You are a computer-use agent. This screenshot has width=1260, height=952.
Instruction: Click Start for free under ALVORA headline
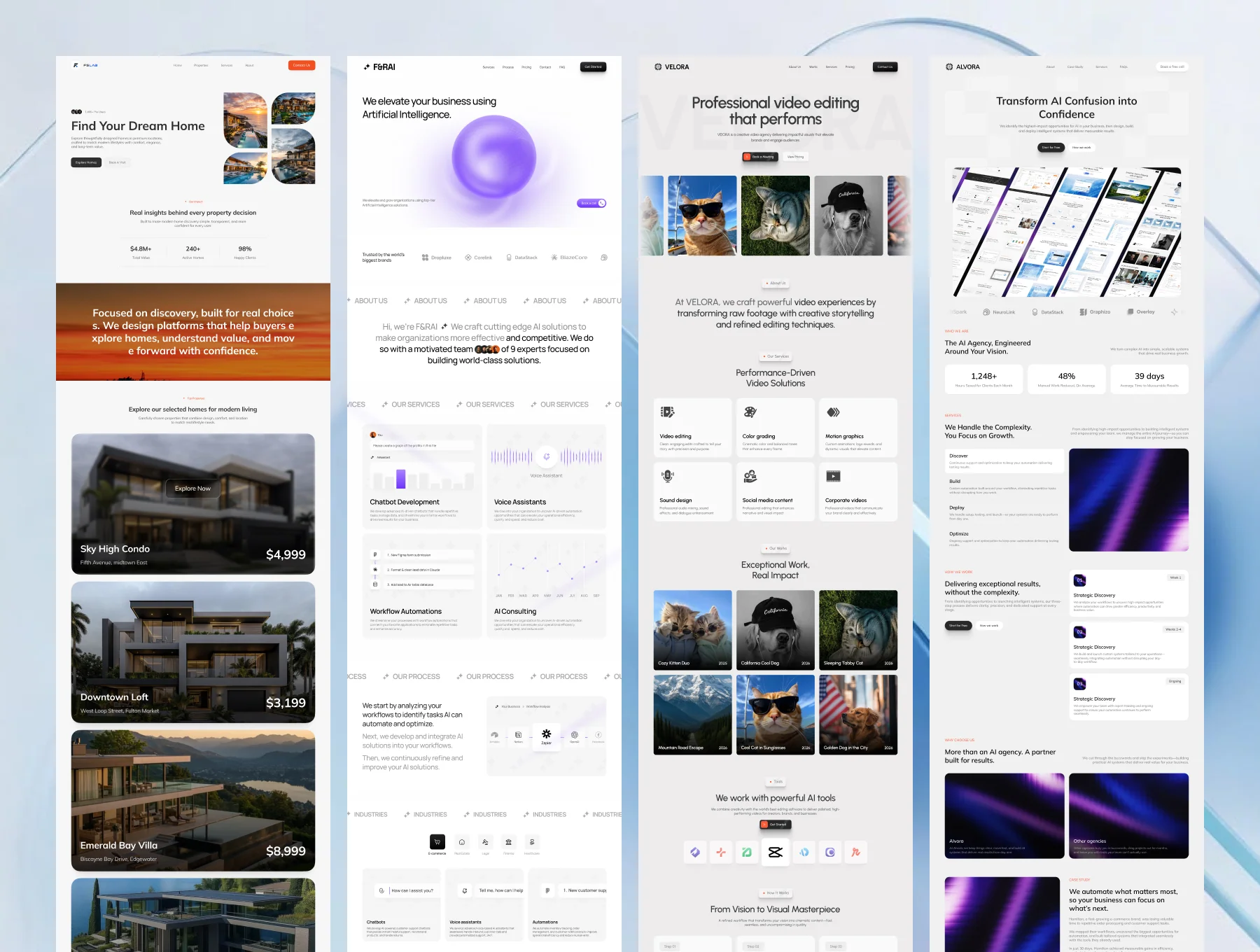click(x=1051, y=148)
